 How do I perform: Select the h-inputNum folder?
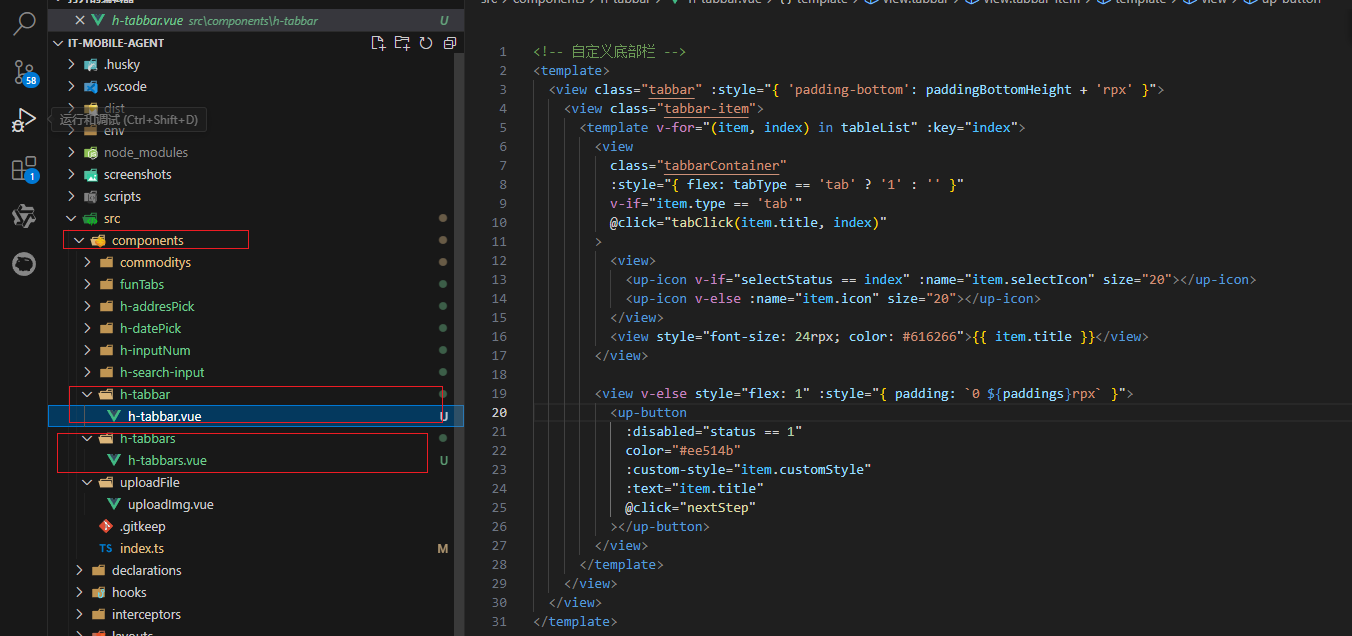click(256, 350)
